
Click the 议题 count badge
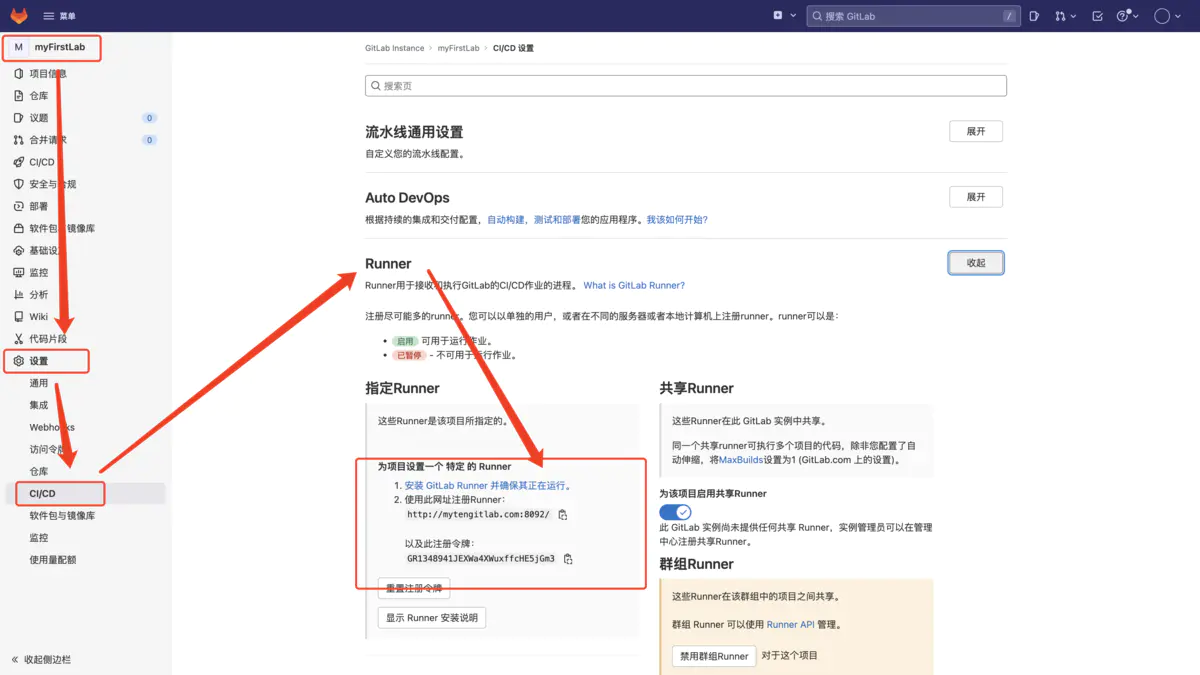point(150,118)
